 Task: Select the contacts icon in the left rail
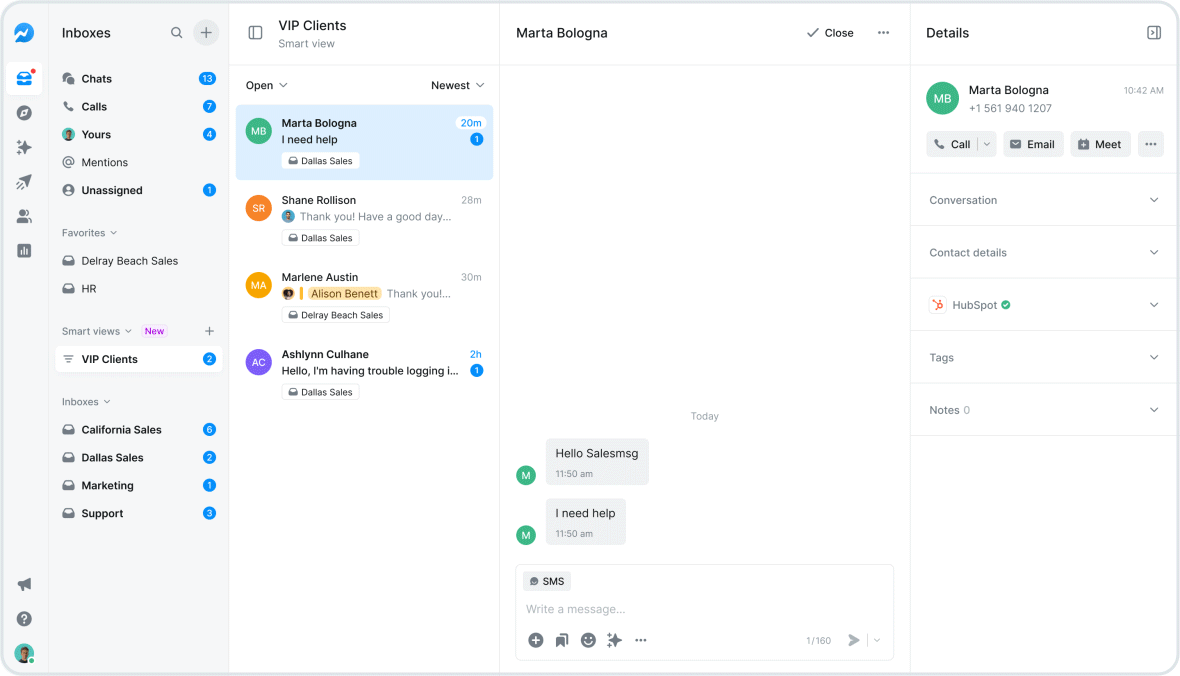[x=24, y=216]
